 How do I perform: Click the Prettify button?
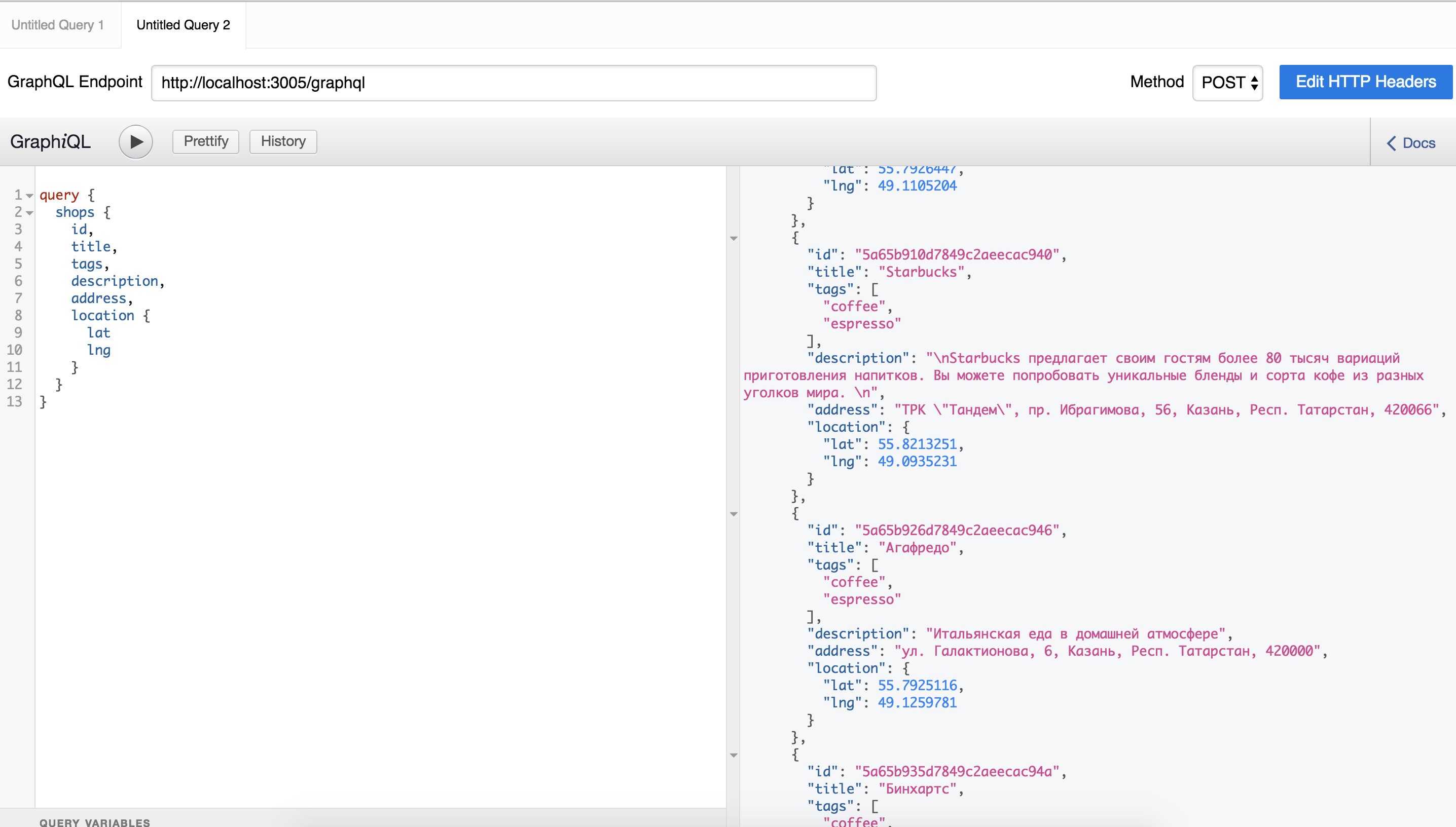pyautogui.click(x=206, y=141)
